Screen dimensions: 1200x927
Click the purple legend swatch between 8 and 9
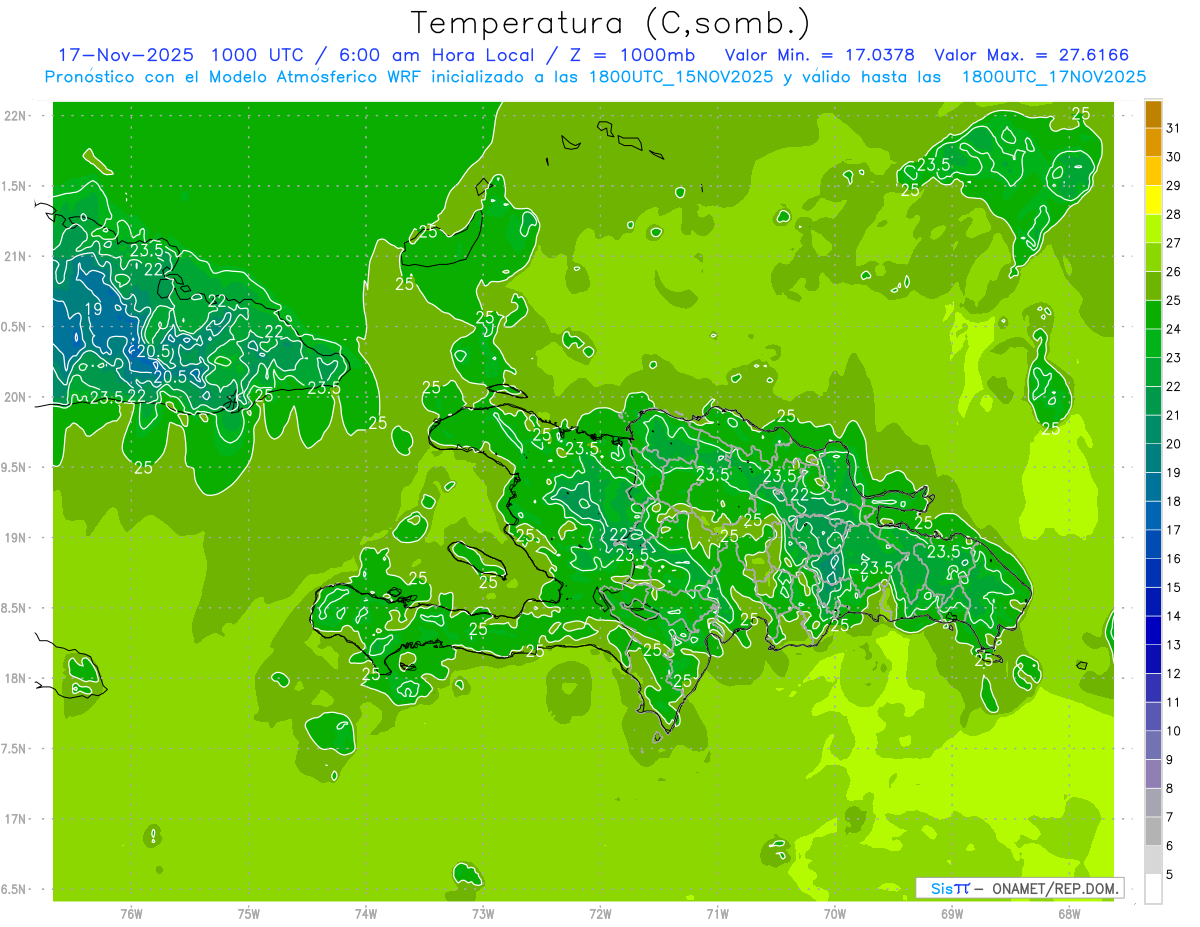1153,774
